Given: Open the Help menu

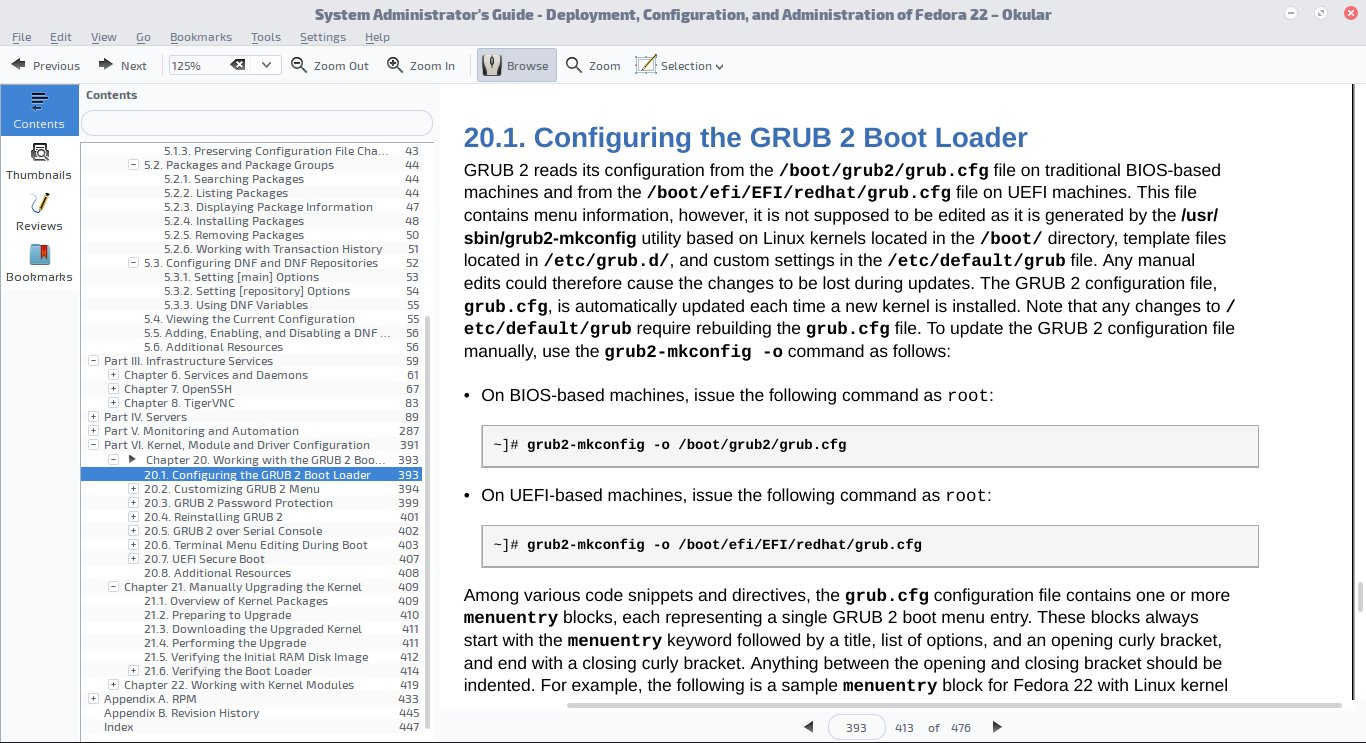Looking at the screenshot, I should tap(377, 37).
